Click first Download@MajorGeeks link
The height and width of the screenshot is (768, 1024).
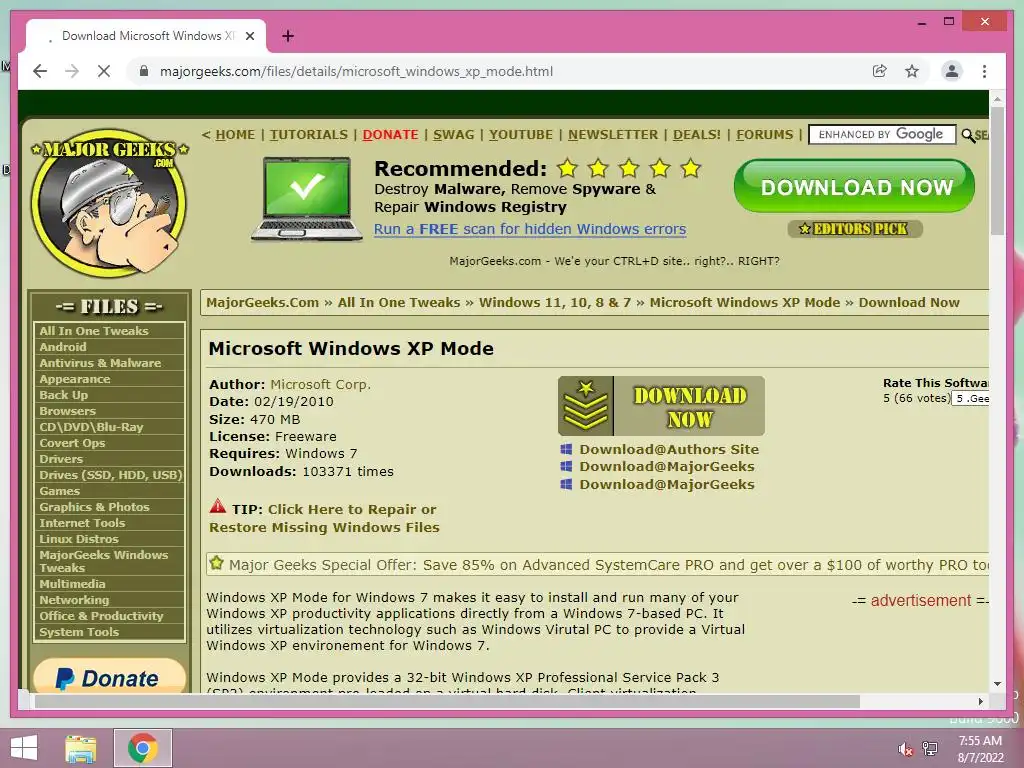[667, 466]
